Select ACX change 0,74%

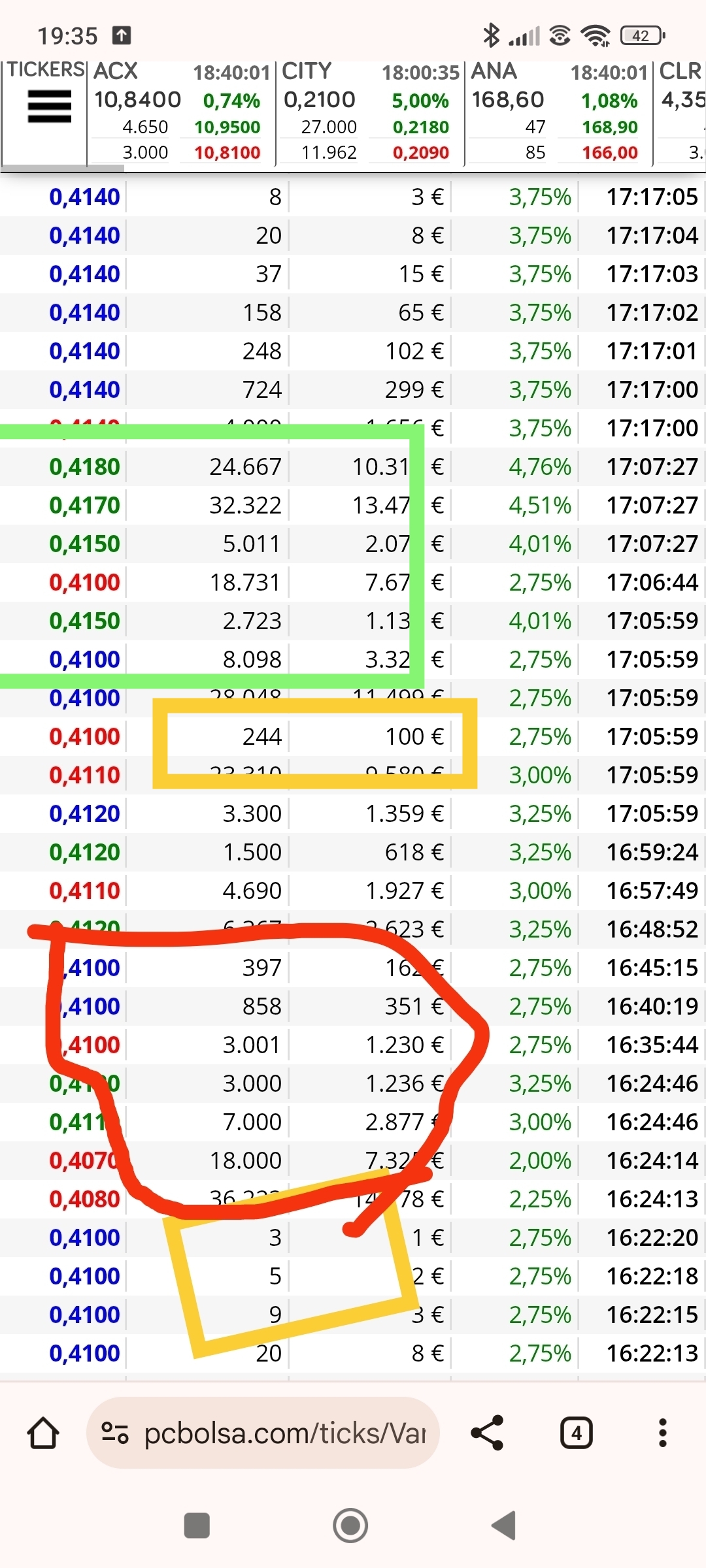[x=231, y=101]
